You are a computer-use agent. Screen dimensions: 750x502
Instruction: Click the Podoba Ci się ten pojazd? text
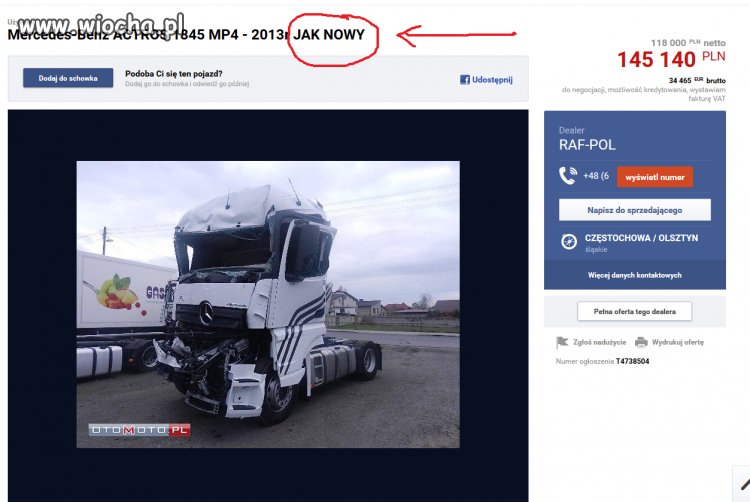pyautogui.click(x=174, y=74)
